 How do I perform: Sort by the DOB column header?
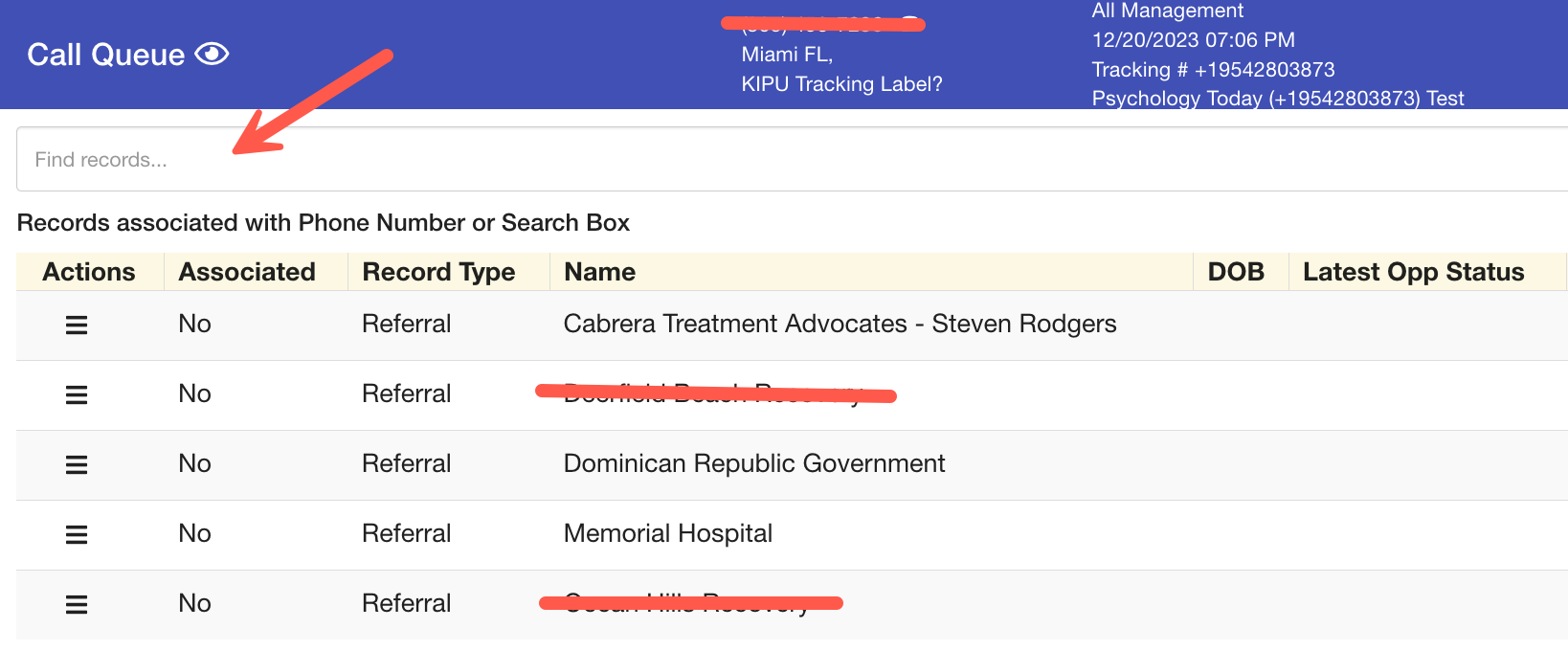point(1236,272)
